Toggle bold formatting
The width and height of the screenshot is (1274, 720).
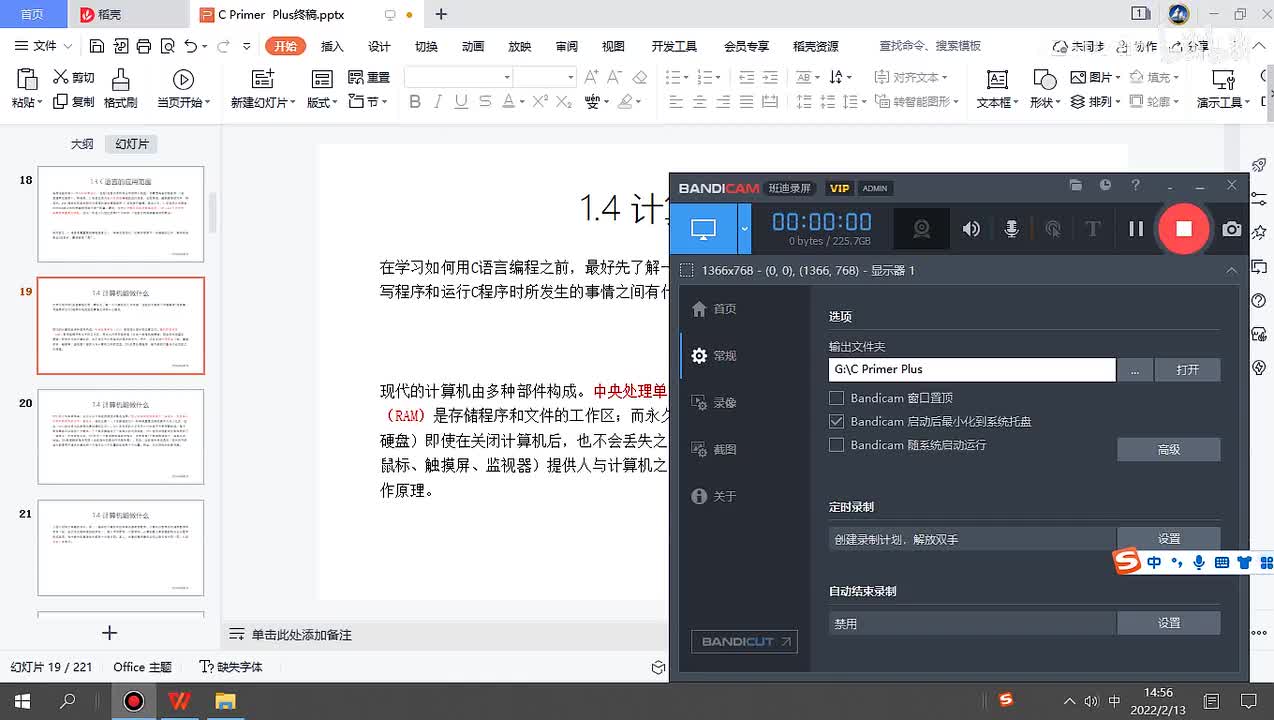pyautogui.click(x=414, y=101)
